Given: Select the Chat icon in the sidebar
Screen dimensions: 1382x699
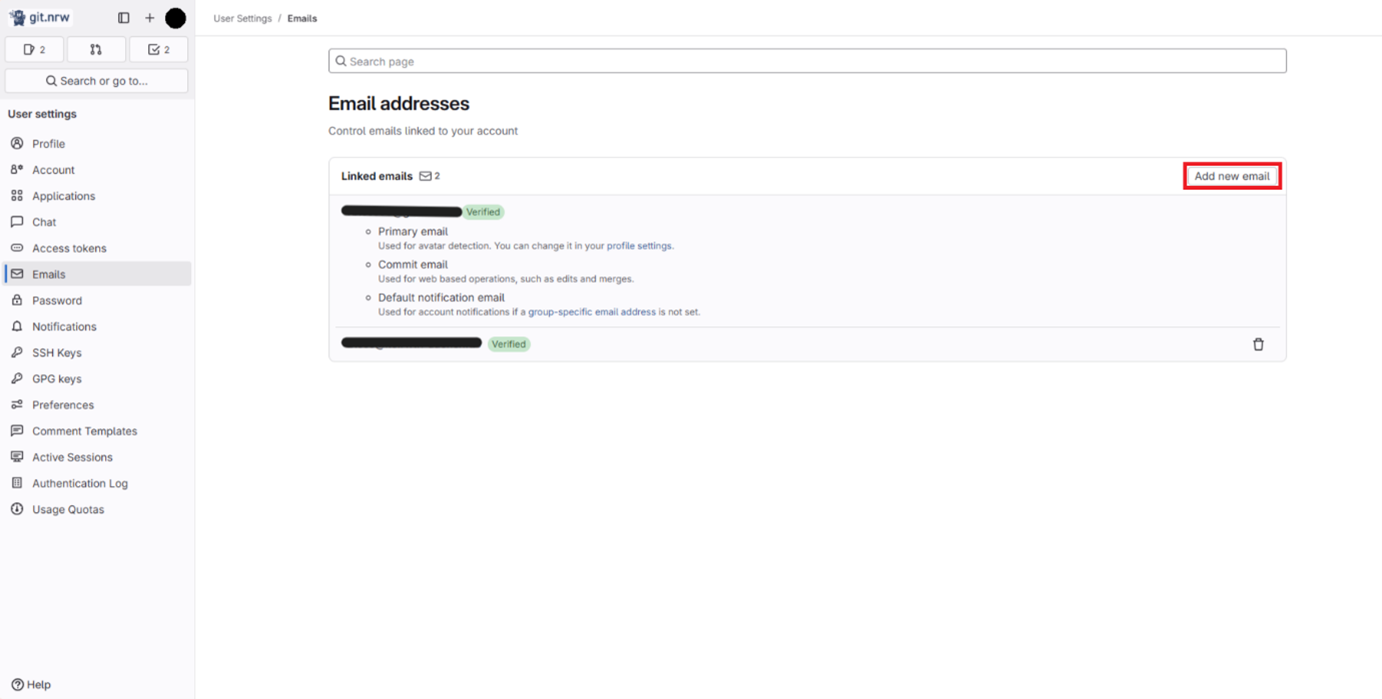Looking at the screenshot, I should pos(17,221).
